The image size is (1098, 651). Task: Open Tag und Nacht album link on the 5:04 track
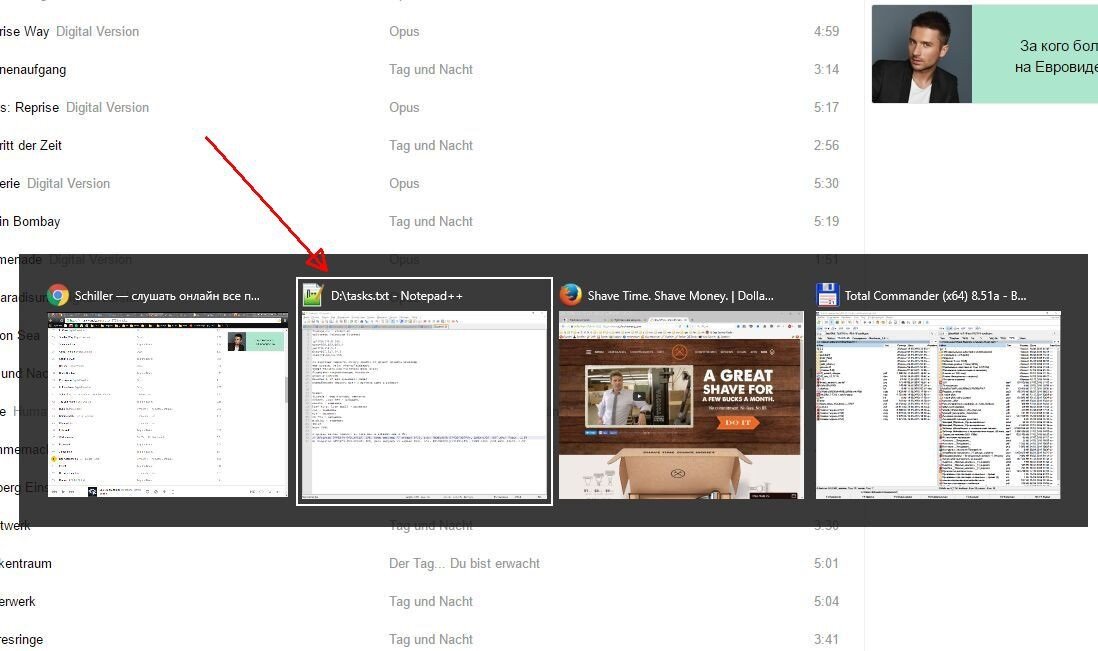point(431,601)
